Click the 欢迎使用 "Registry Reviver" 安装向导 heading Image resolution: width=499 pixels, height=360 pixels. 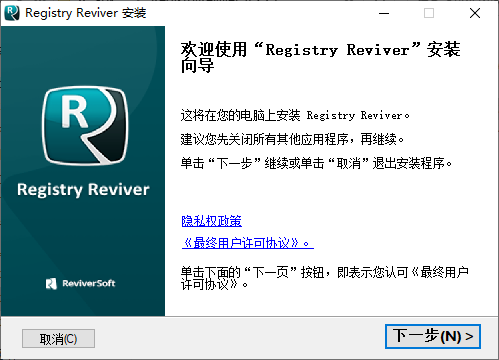[320, 57]
